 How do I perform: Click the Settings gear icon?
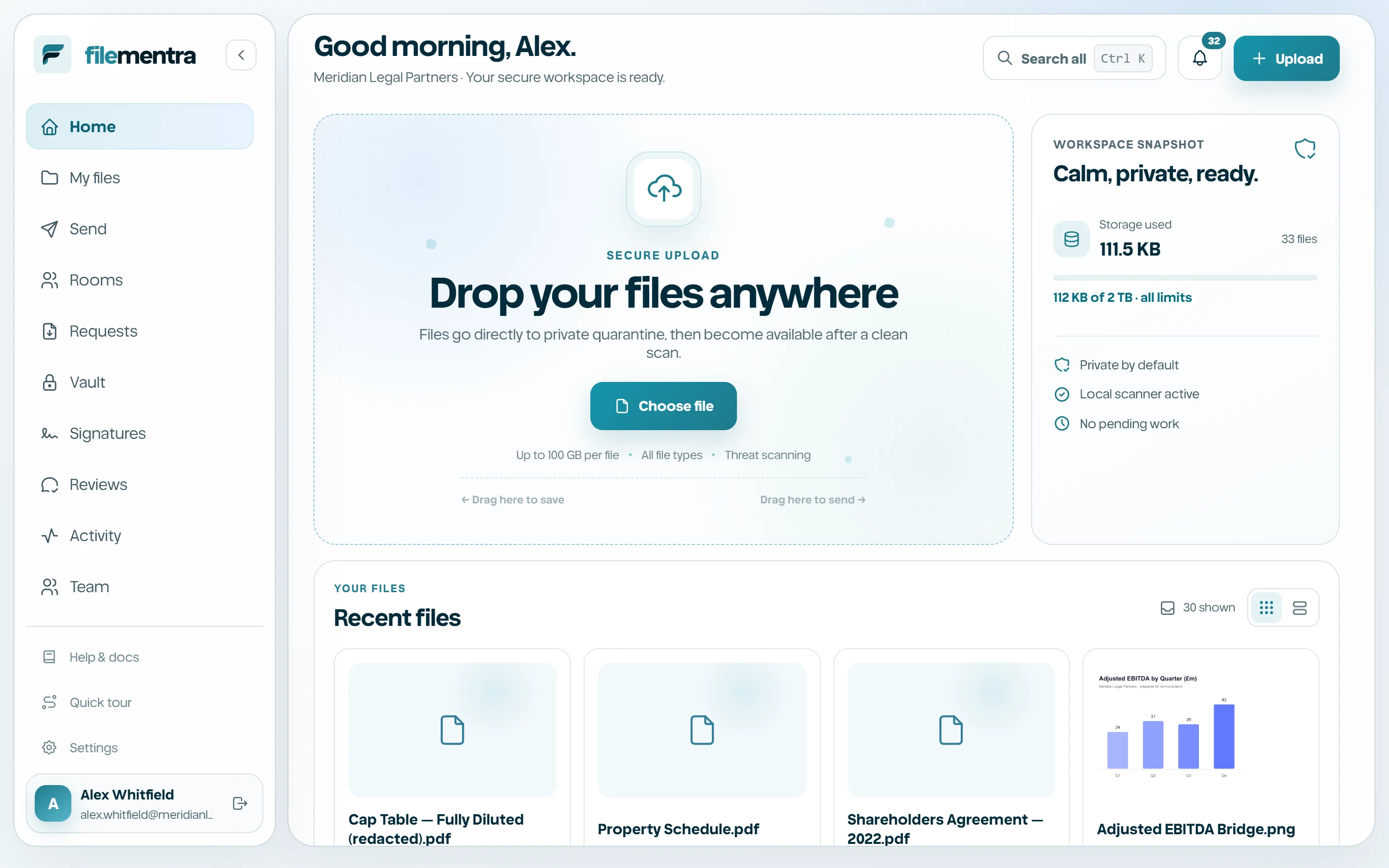(x=49, y=747)
